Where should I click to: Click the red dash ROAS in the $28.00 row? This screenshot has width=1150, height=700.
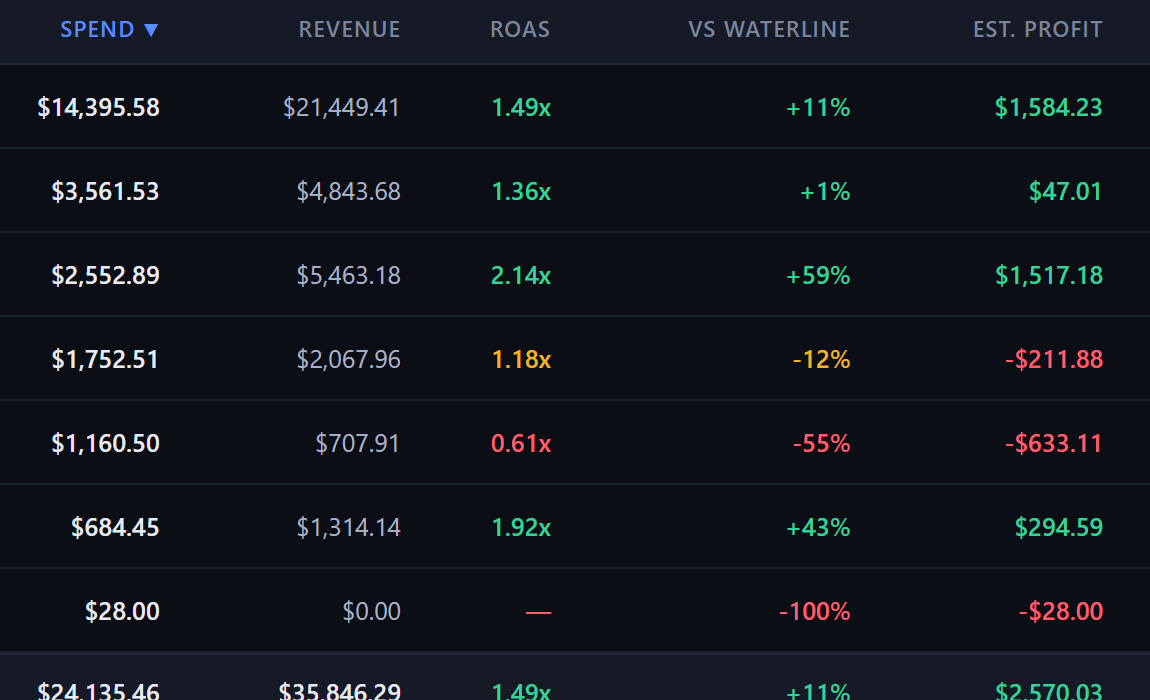538,612
